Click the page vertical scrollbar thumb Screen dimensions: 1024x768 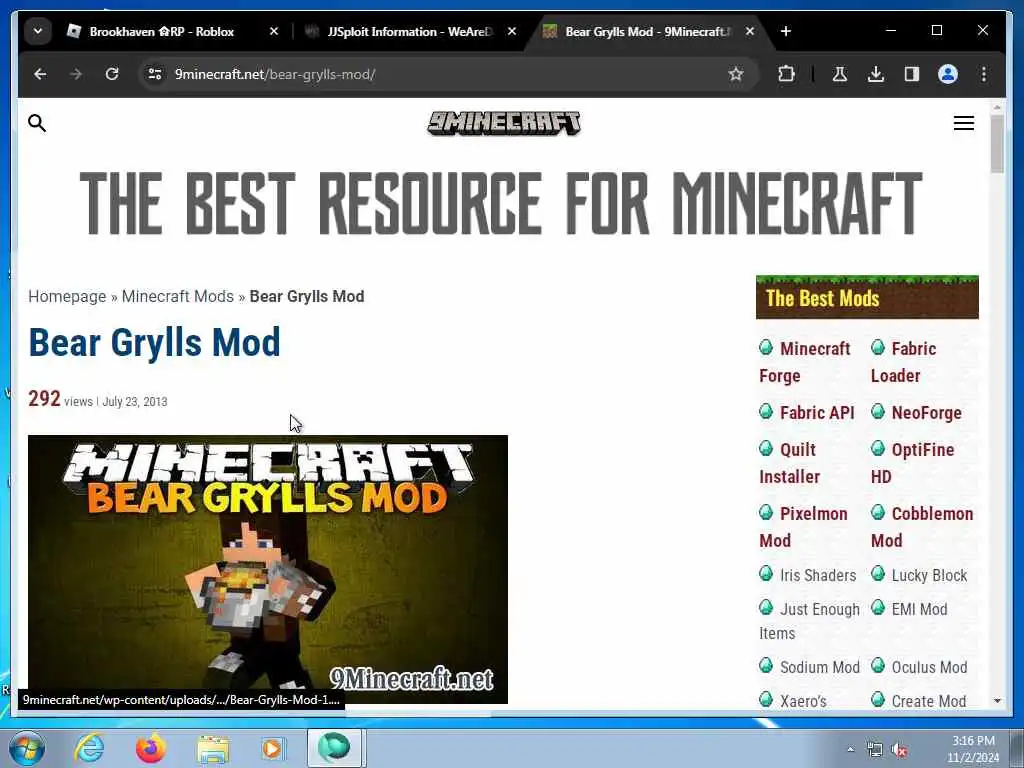pyautogui.click(x=997, y=144)
